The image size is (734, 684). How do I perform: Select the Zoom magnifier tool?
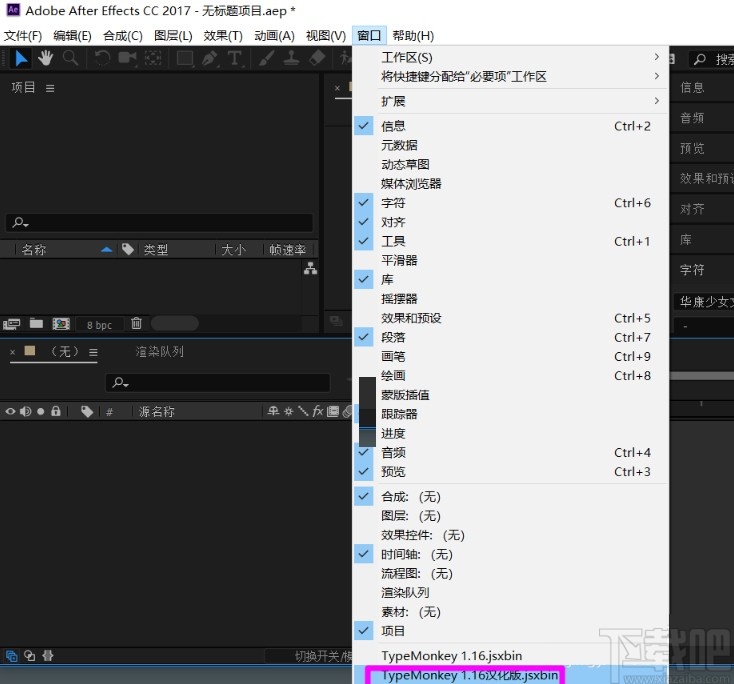click(70, 59)
